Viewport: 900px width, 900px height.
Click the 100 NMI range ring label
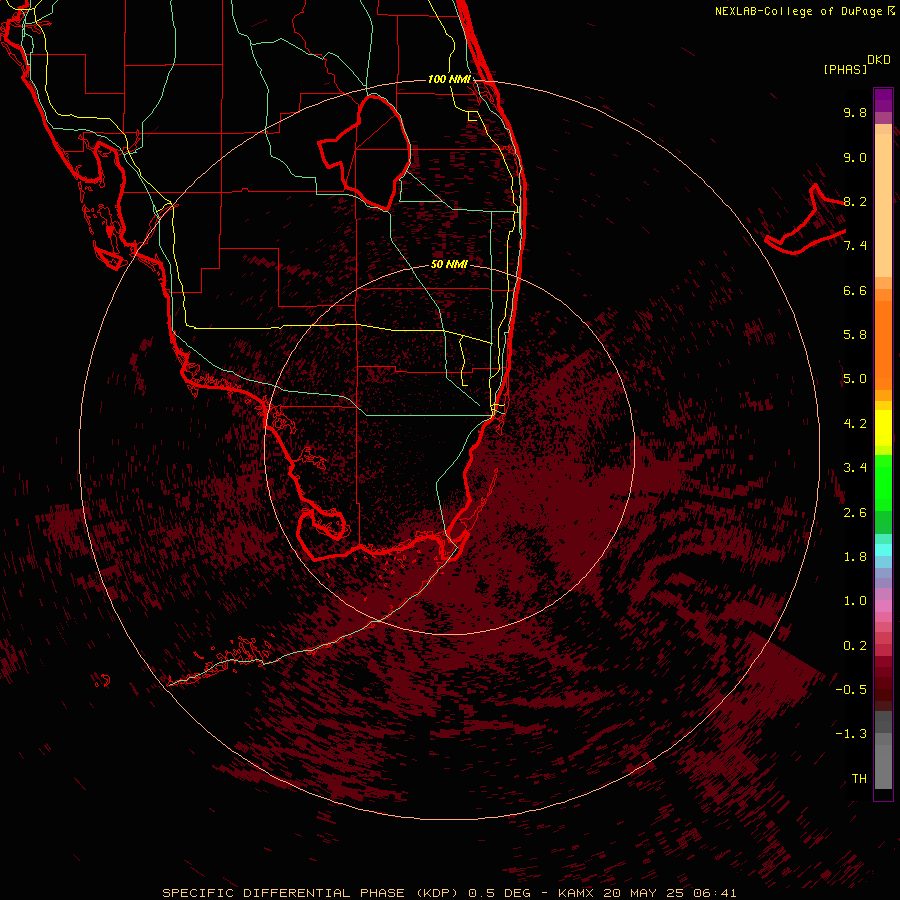coord(449,79)
